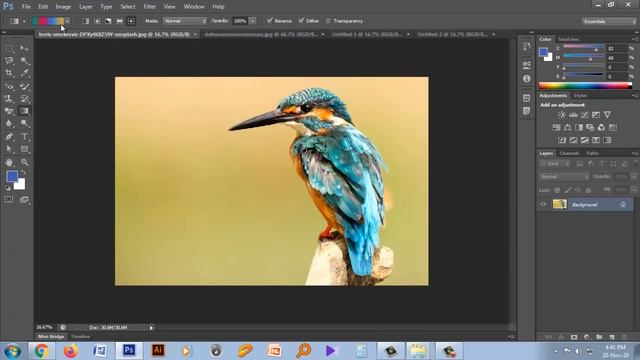The image size is (640, 360).
Task: Toggle lock image pixels in Layers
Action: coord(568,190)
